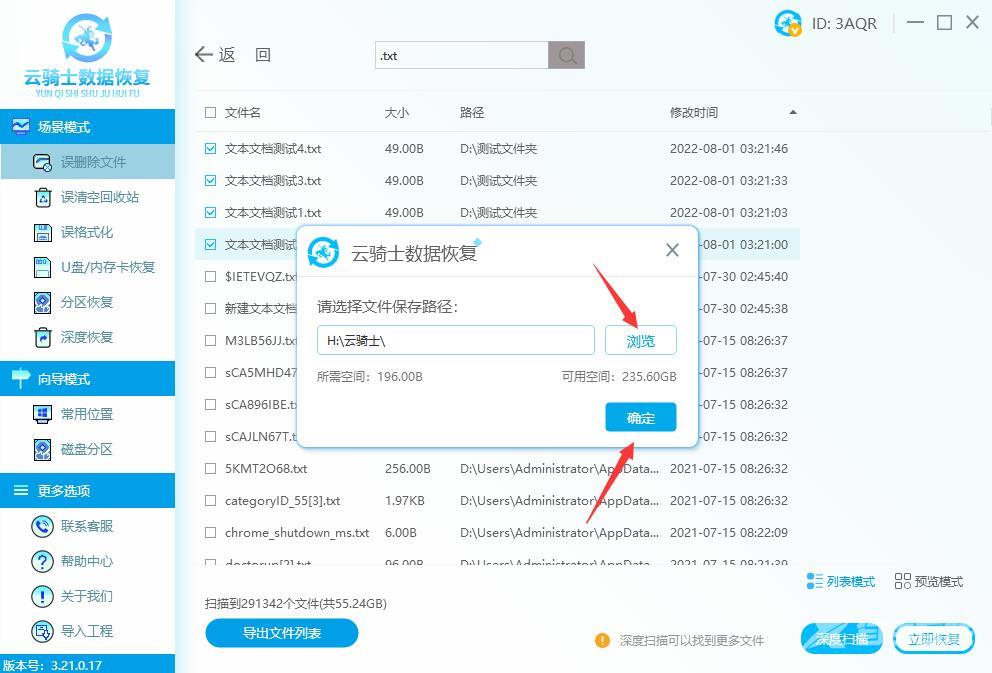Uncheck 文本文档测试1.txt checkbox
Screen dimensions: 992x673
tap(211, 213)
